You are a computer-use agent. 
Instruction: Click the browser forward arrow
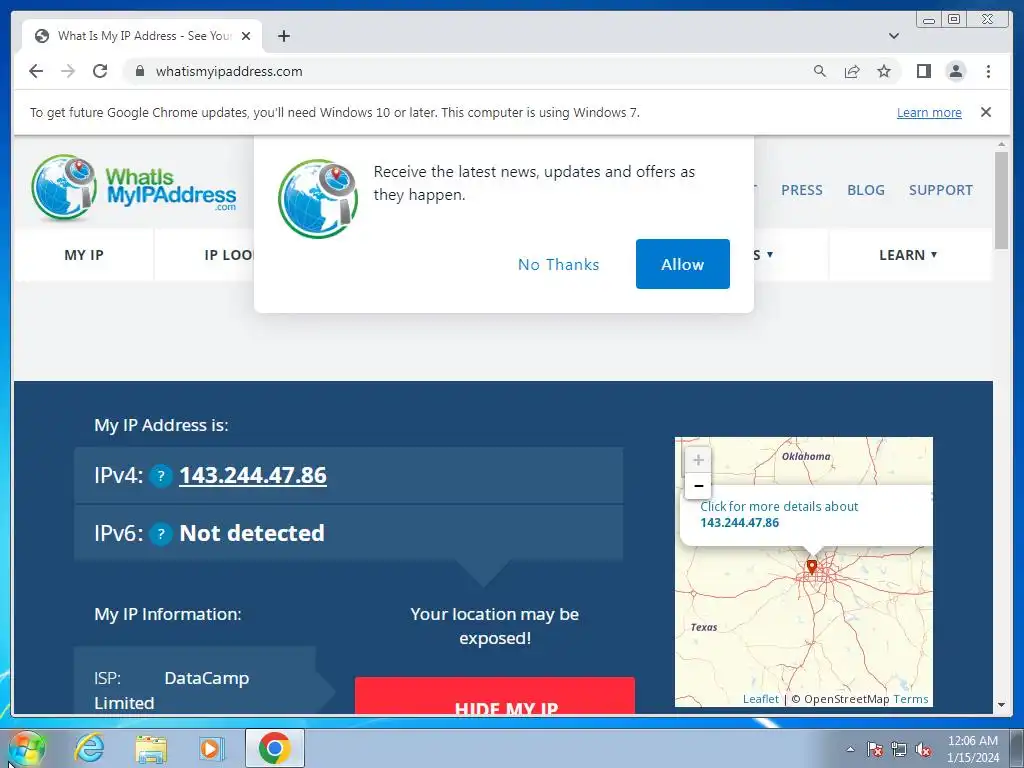[68, 71]
